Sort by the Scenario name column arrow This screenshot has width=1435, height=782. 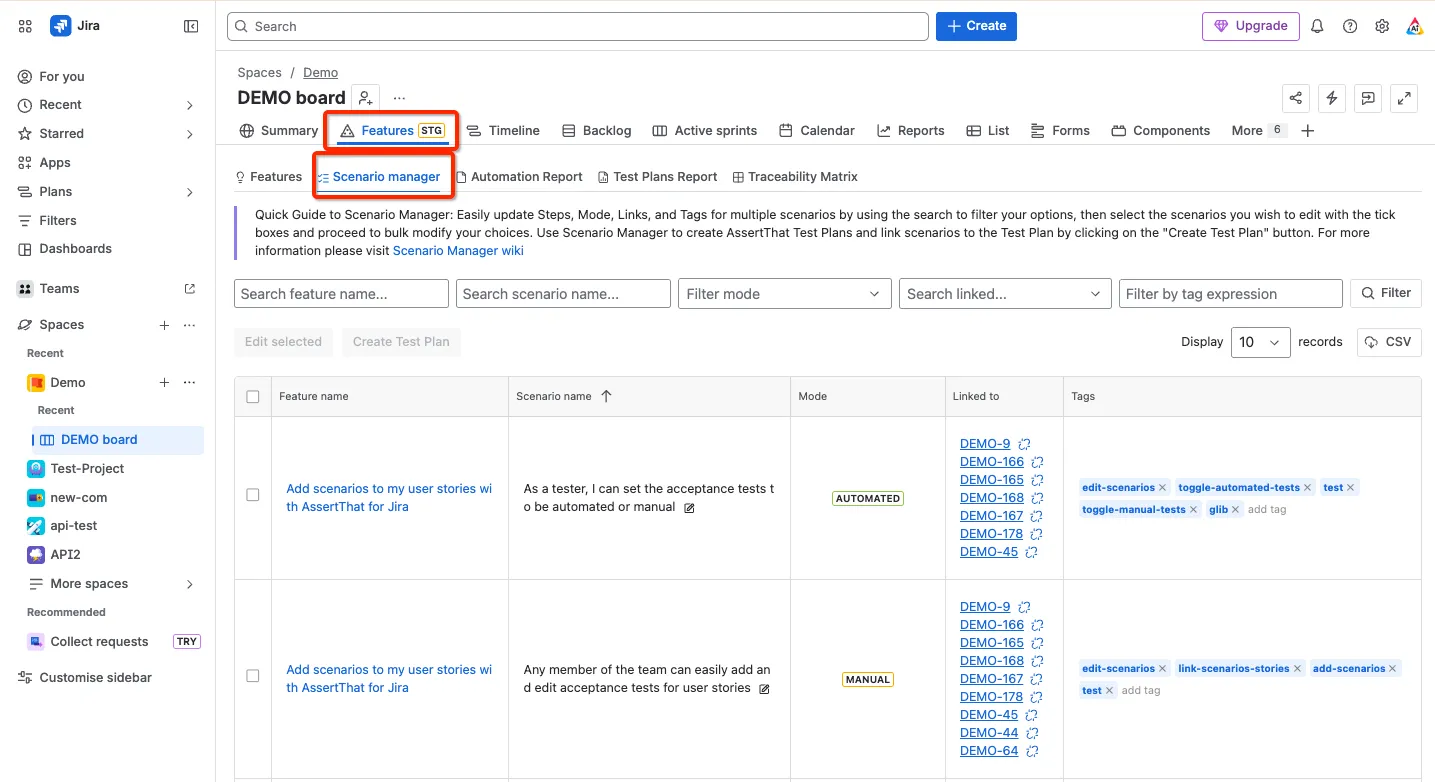click(606, 397)
